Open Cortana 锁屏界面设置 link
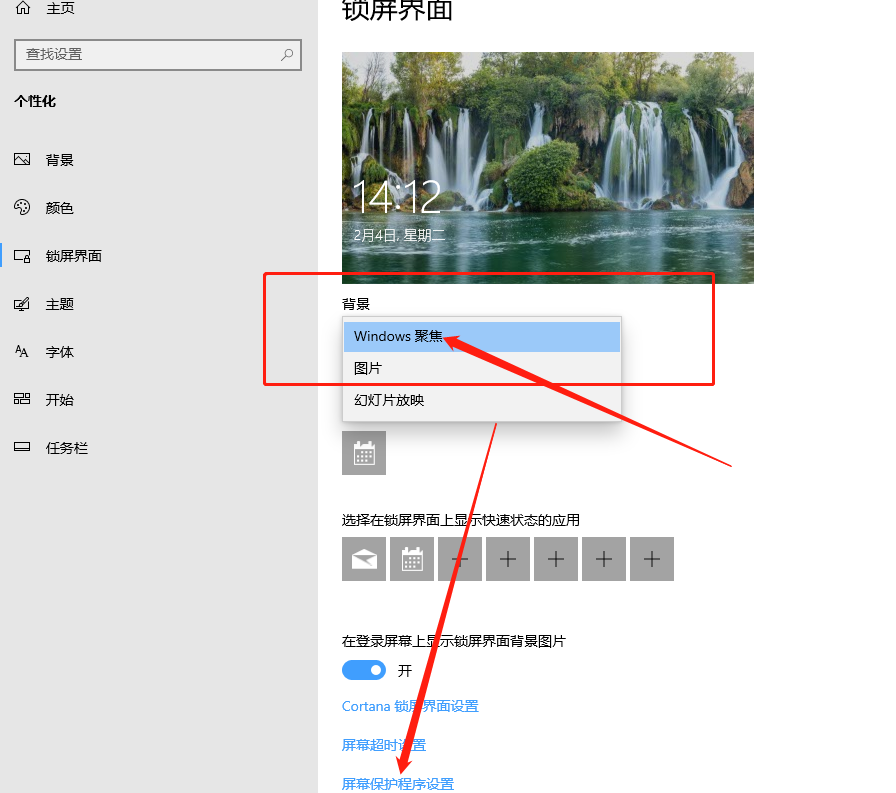This screenshot has height=793, width=896. pos(410,707)
